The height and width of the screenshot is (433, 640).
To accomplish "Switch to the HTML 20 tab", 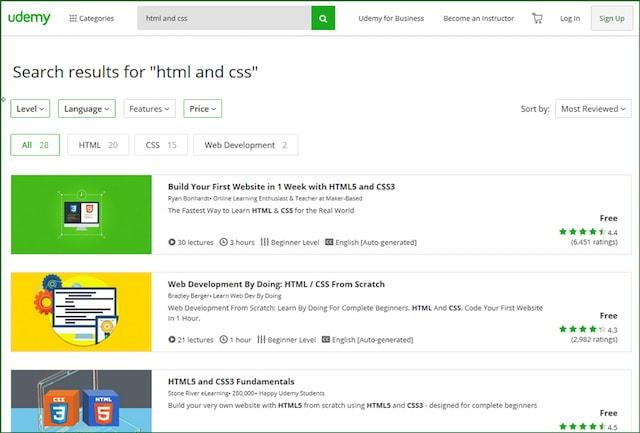I will pos(97,145).
